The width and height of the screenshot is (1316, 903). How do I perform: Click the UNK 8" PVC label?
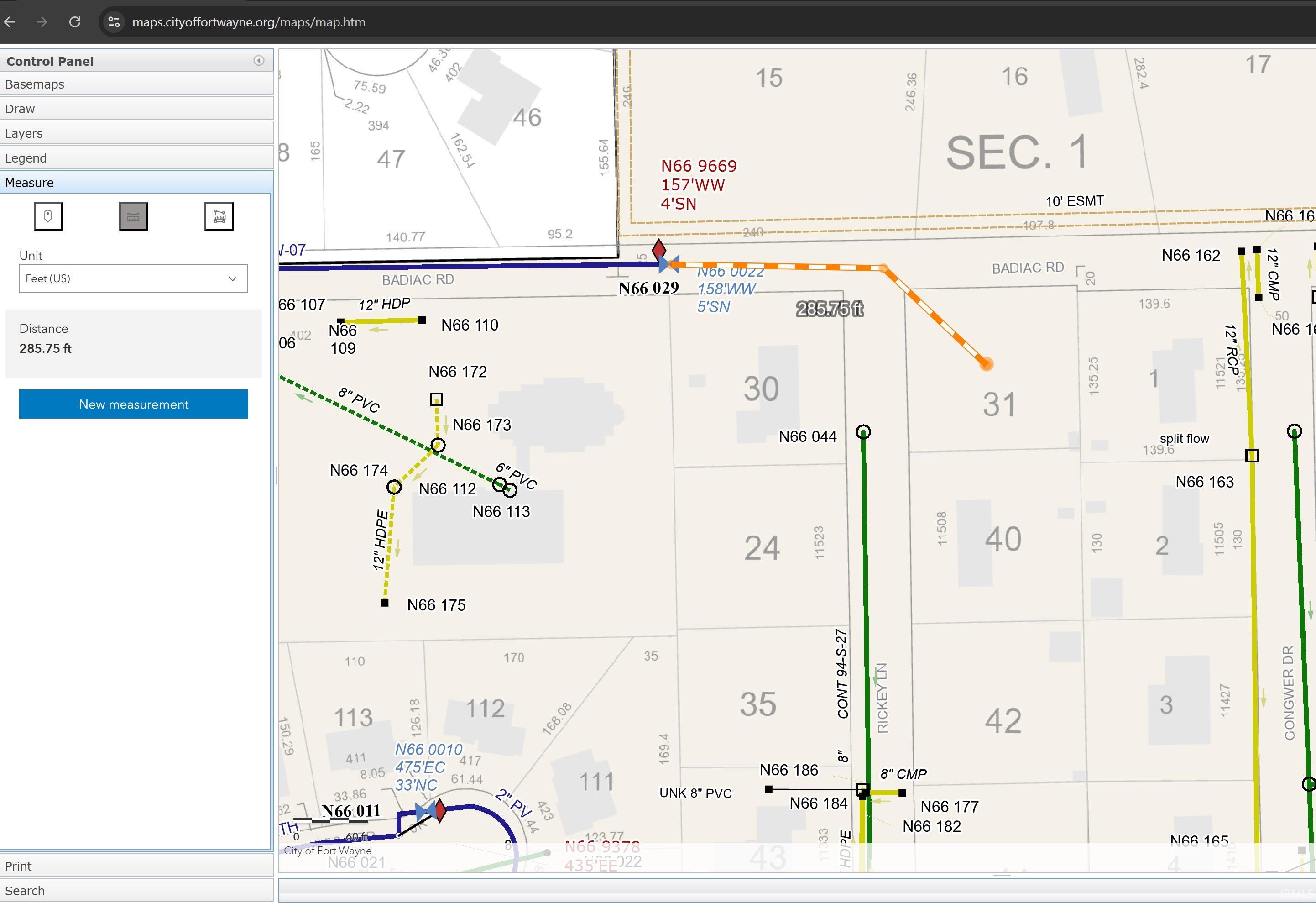pos(695,793)
